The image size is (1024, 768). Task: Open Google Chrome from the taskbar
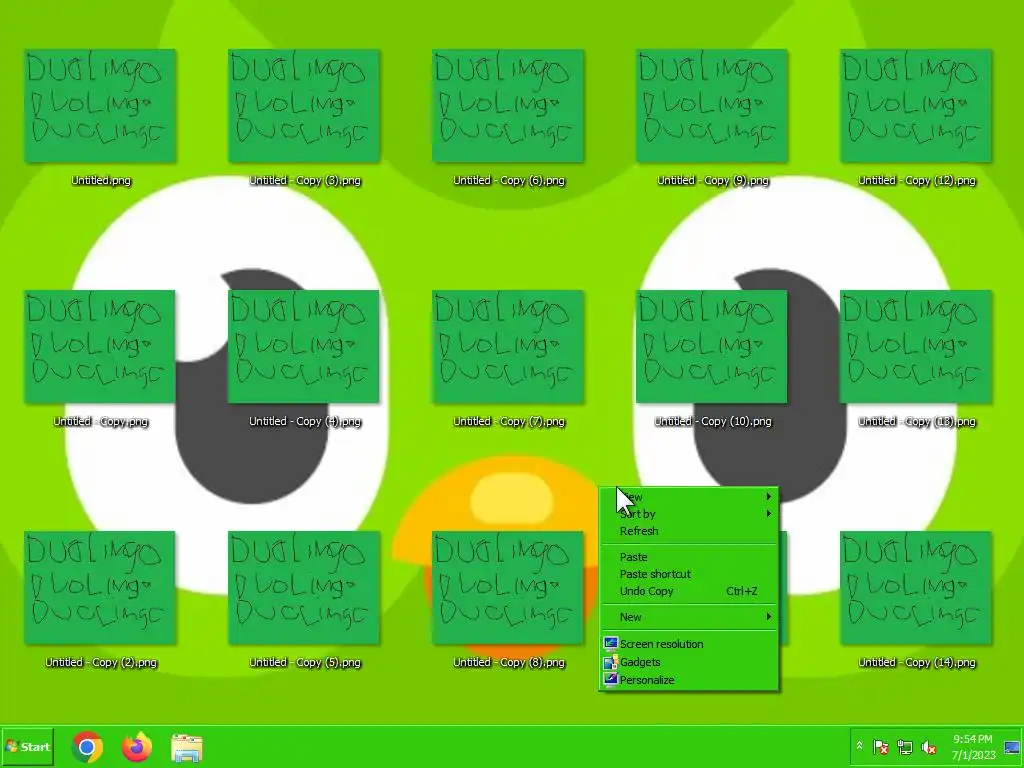click(87, 747)
